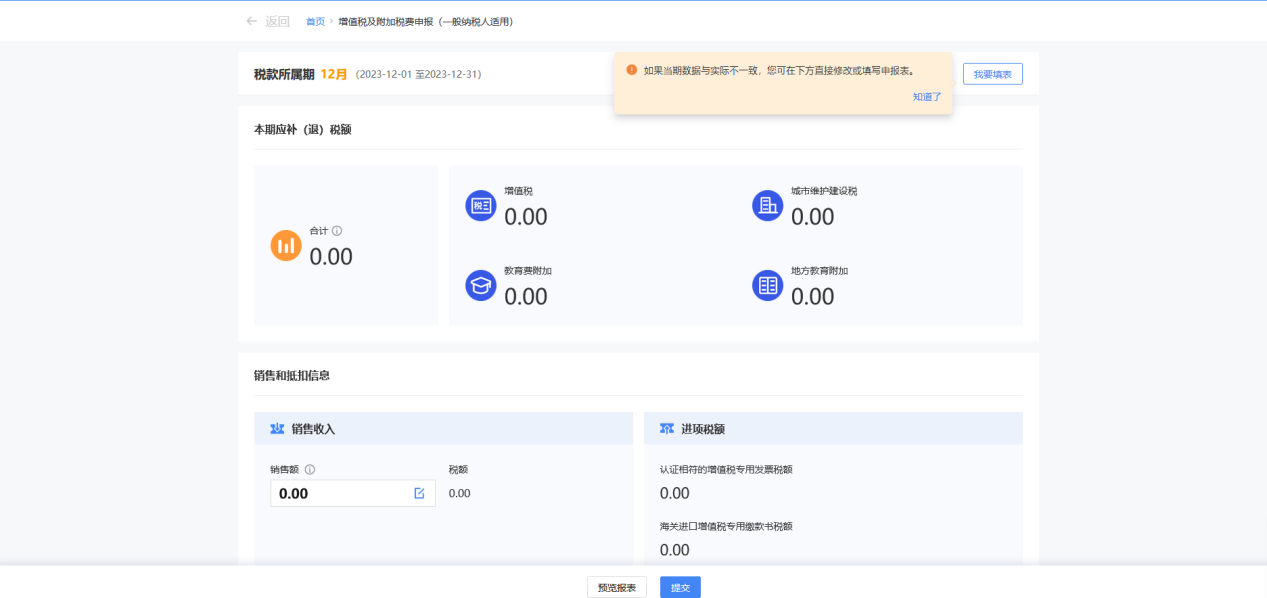Click the 销售收入 section header icon

(x=277, y=429)
